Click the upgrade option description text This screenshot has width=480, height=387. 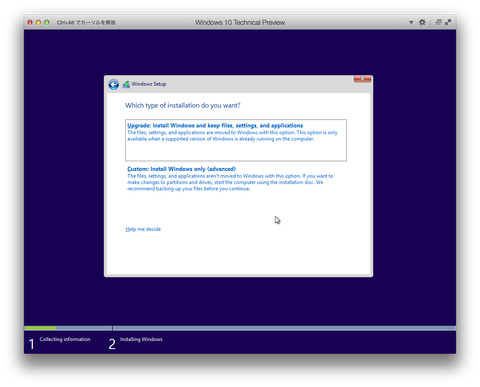click(x=232, y=136)
